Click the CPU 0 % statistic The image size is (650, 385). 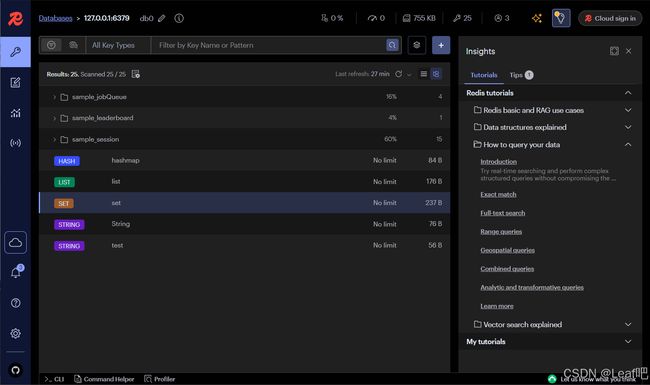[x=332, y=18]
